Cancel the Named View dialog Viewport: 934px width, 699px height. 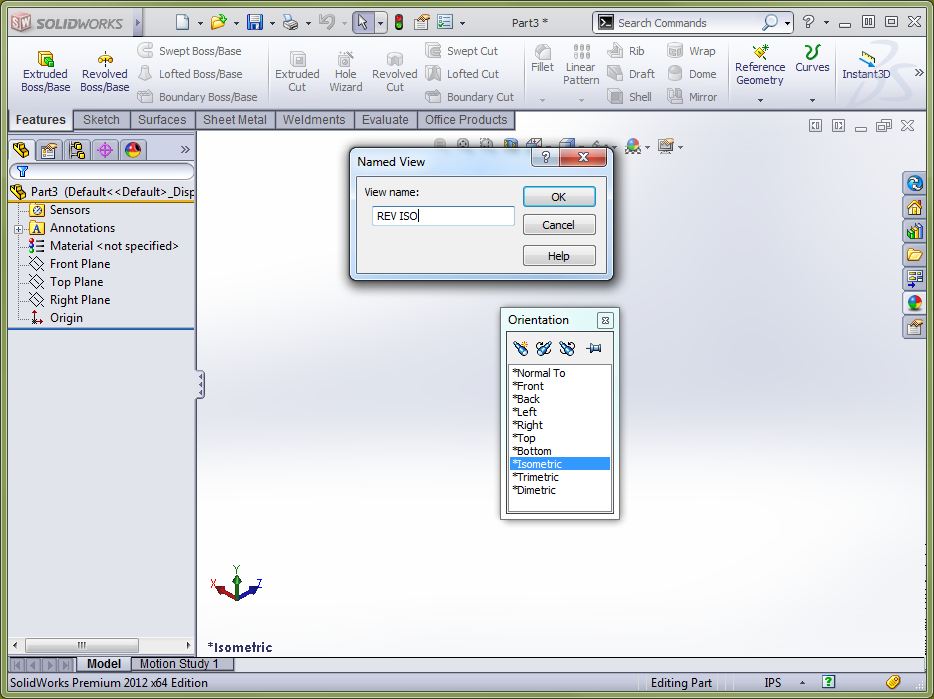(x=559, y=225)
